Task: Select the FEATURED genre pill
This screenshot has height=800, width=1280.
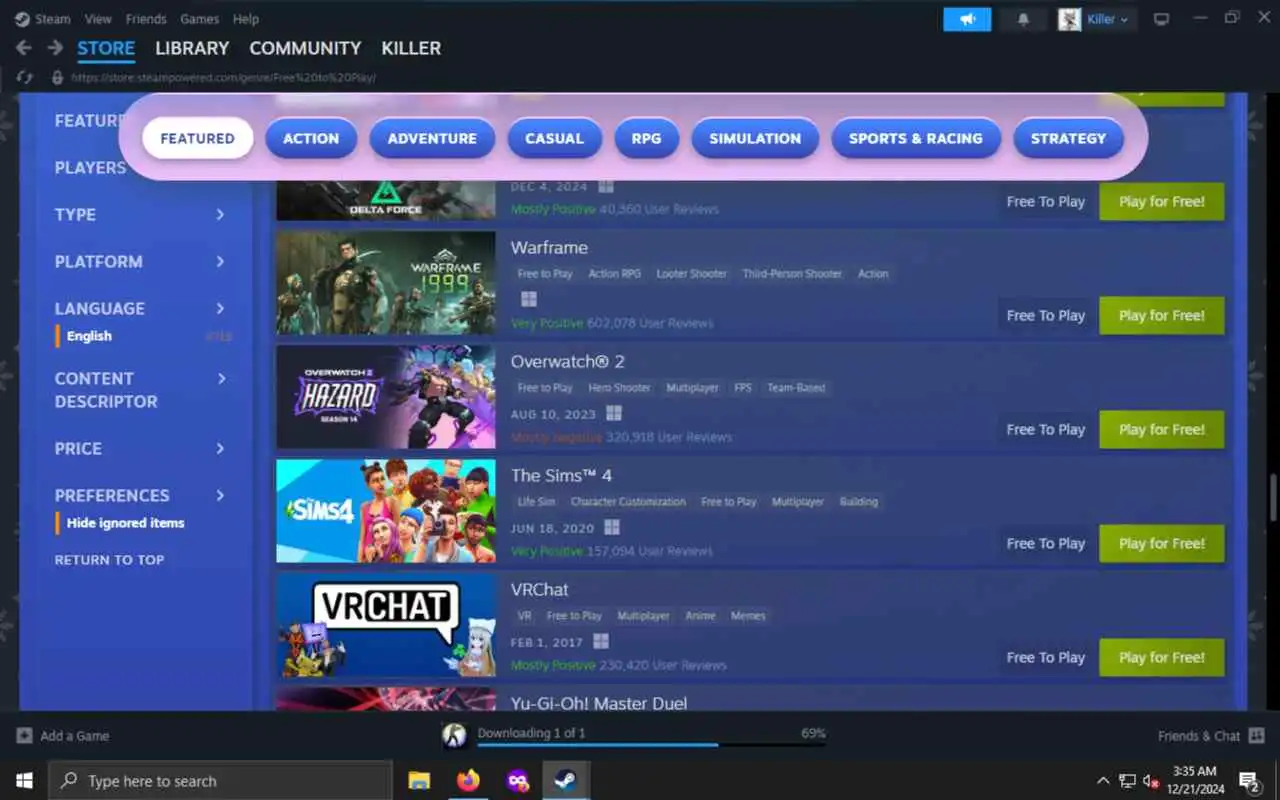Action: click(197, 139)
